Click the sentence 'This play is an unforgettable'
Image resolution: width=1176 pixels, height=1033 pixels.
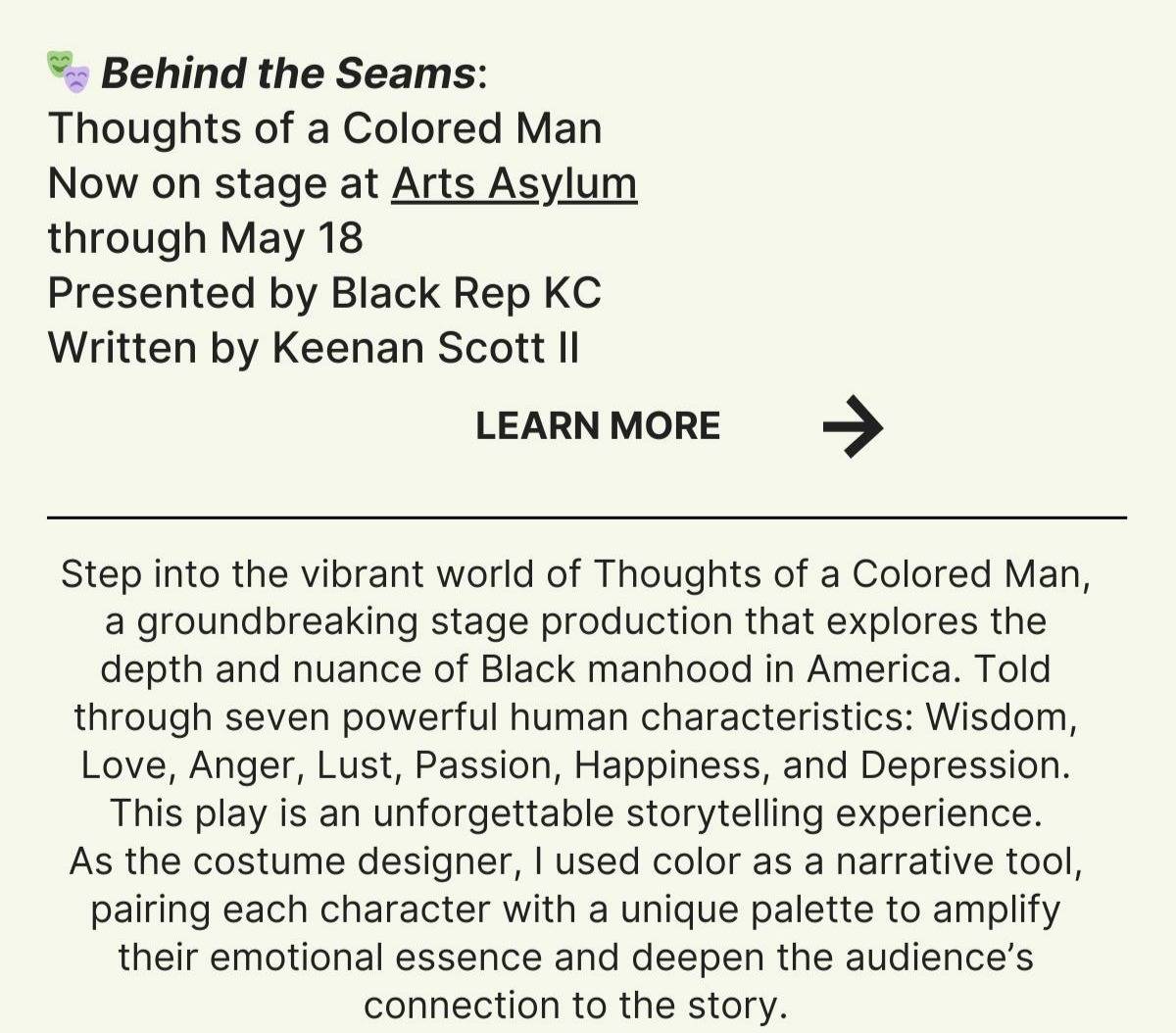pyautogui.click(x=575, y=814)
